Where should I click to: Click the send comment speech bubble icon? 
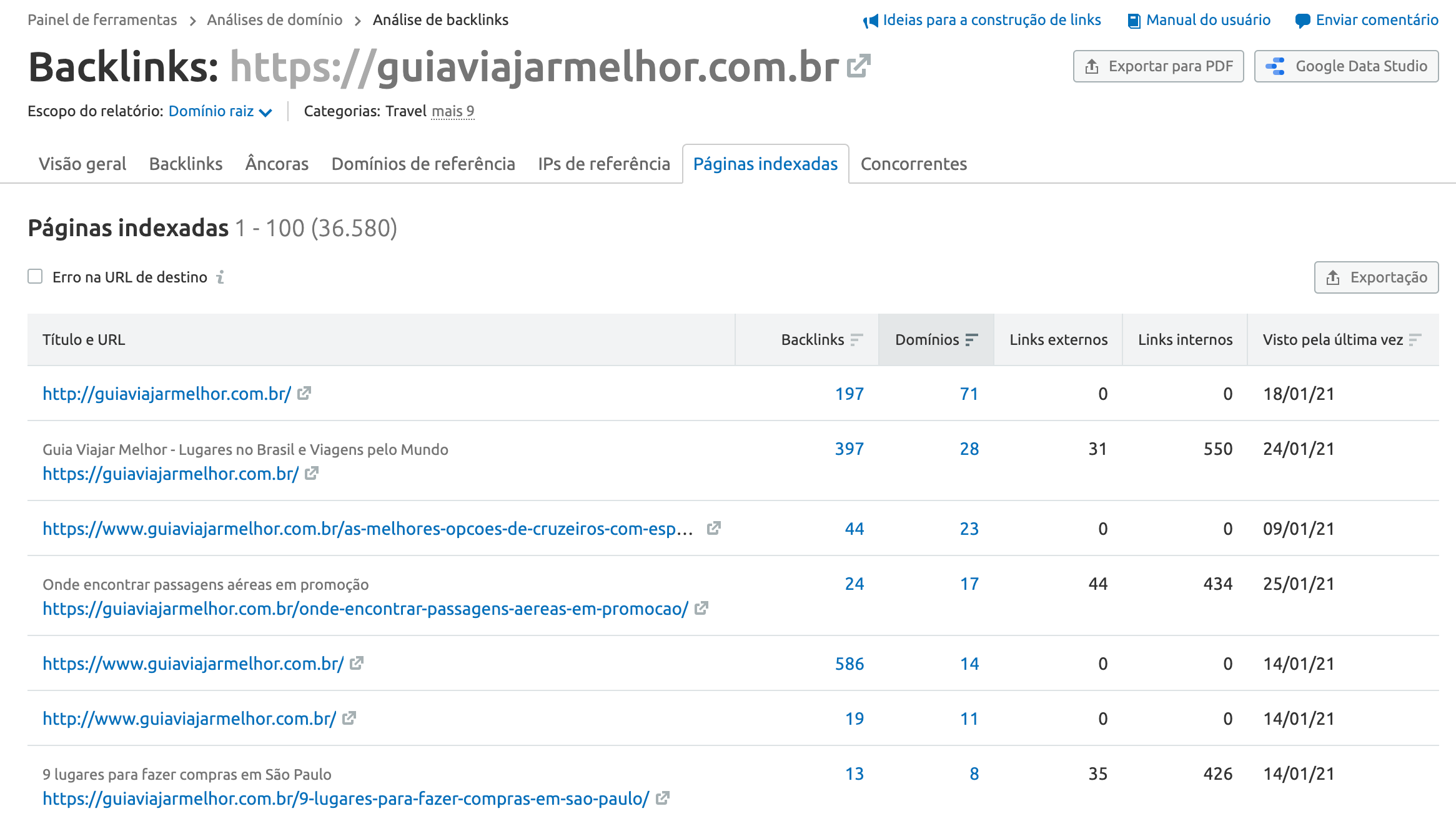(x=1302, y=21)
